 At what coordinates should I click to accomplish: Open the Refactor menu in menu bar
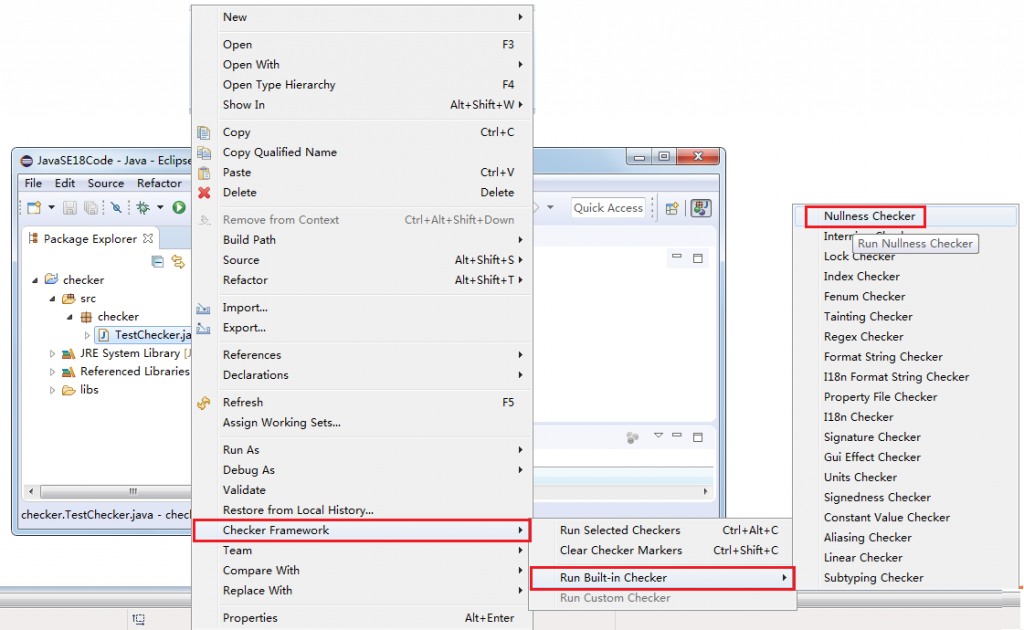(x=159, y=183)
